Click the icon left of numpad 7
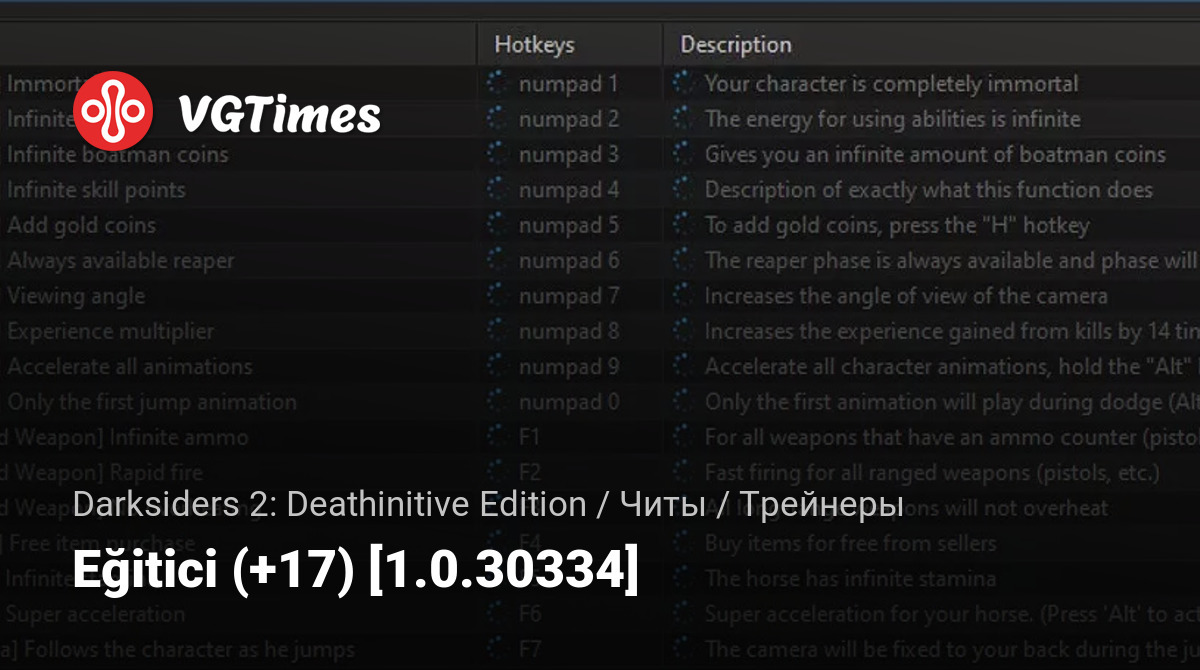The image size is (1200, 670). coord(497,296)
